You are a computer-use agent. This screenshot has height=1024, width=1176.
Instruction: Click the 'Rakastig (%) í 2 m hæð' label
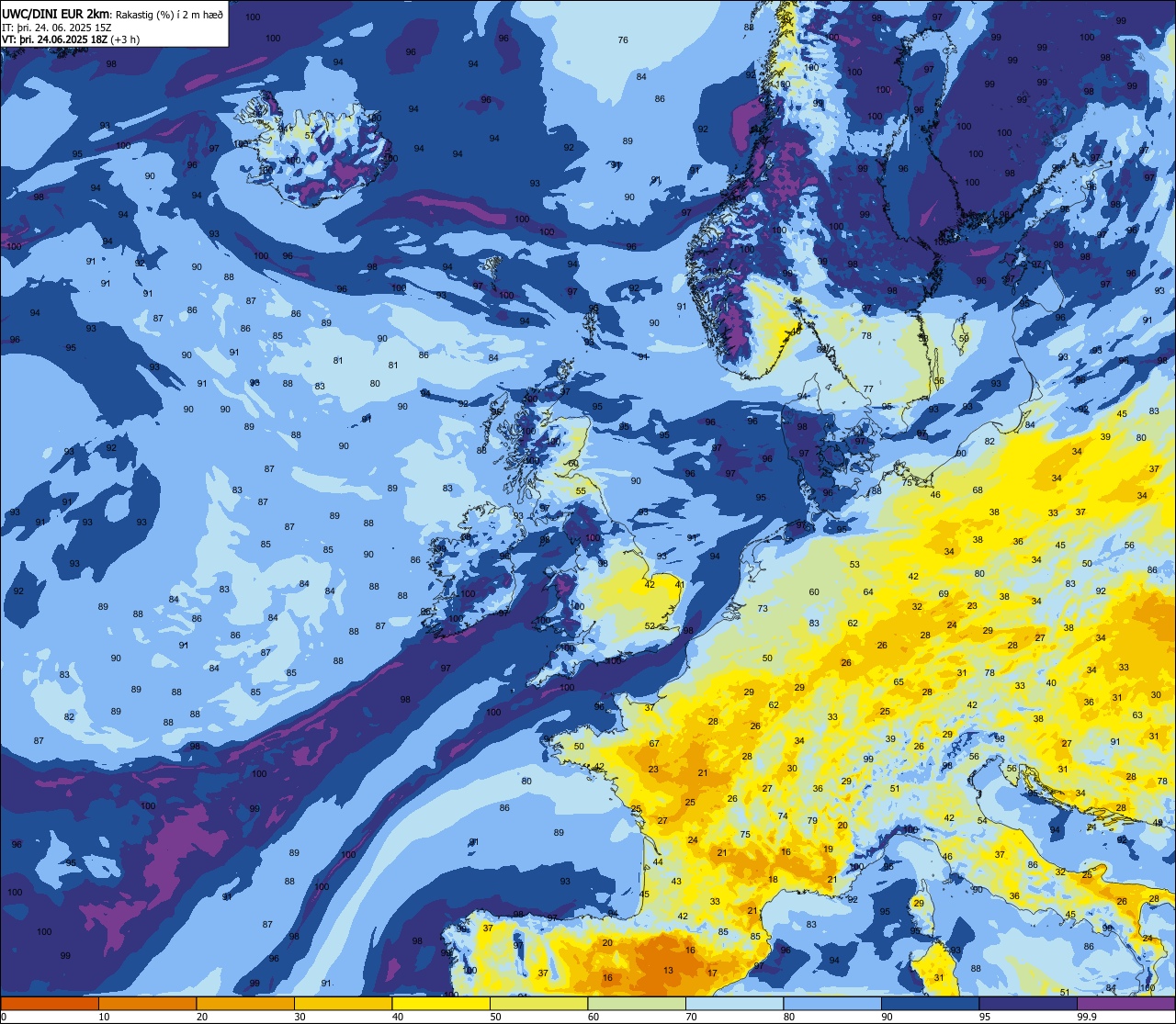pos(169,14)
